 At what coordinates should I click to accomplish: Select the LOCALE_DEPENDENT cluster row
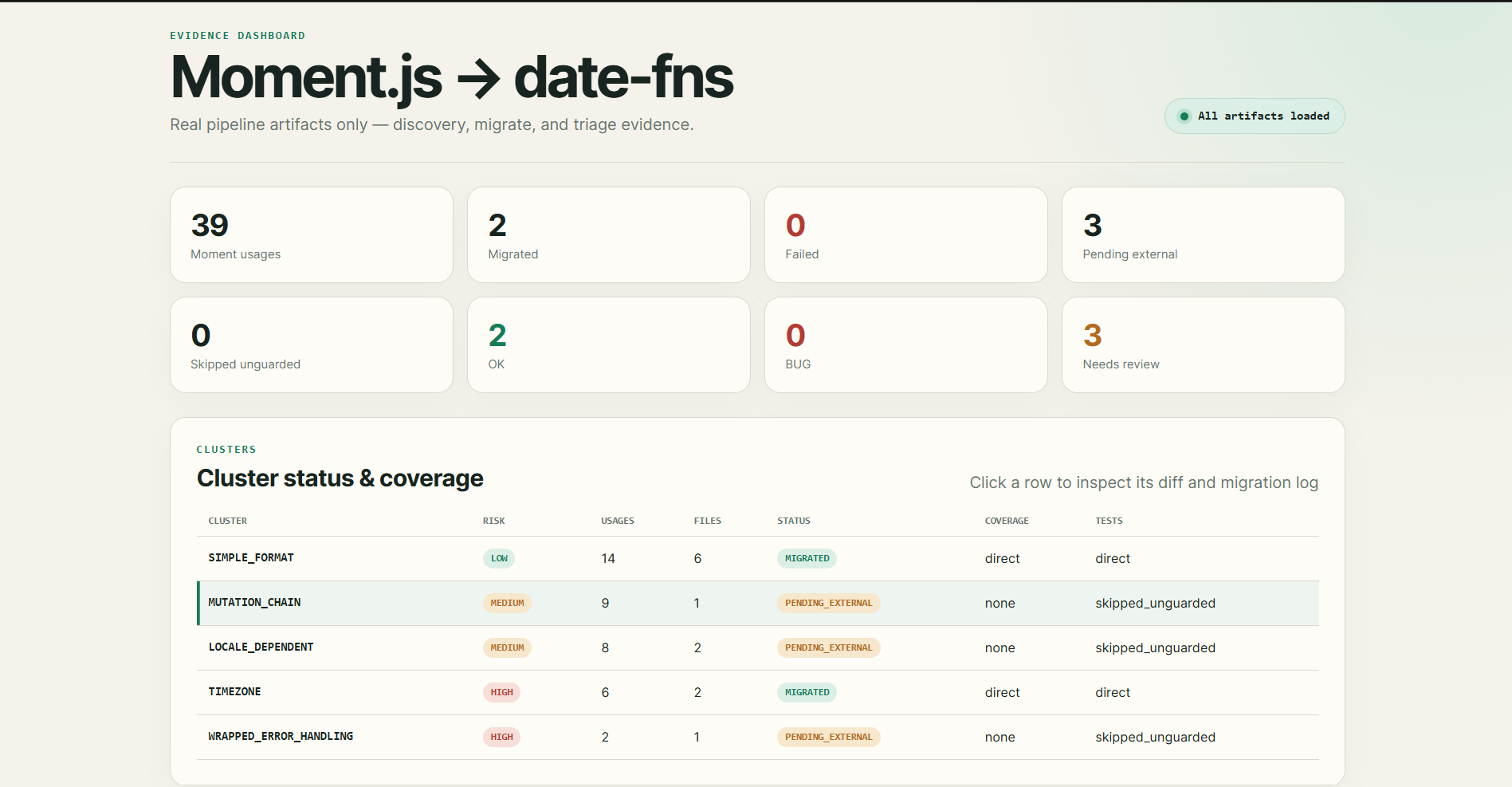[757, 647]
